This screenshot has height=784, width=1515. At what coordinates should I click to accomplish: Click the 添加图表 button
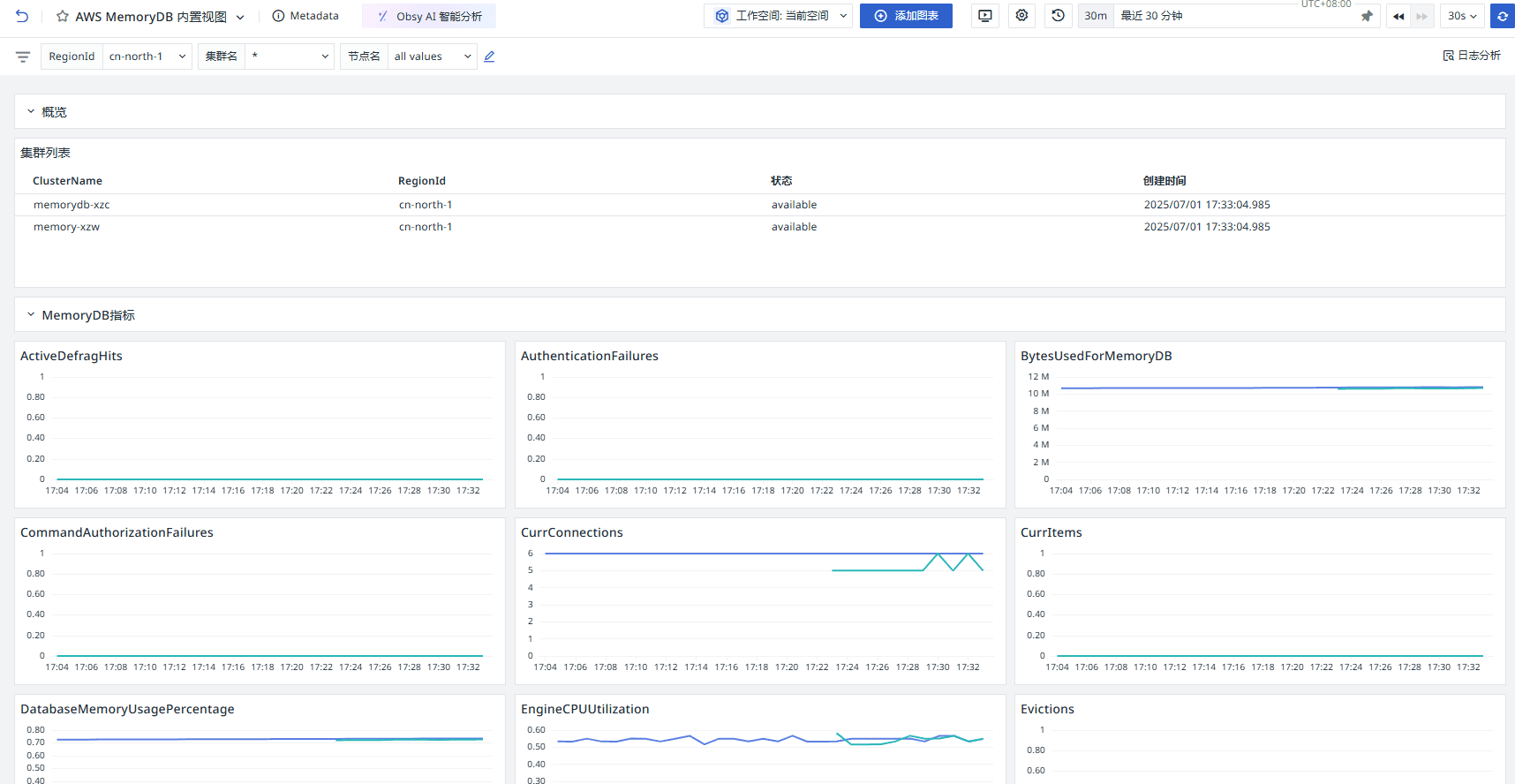click(906, 16)
